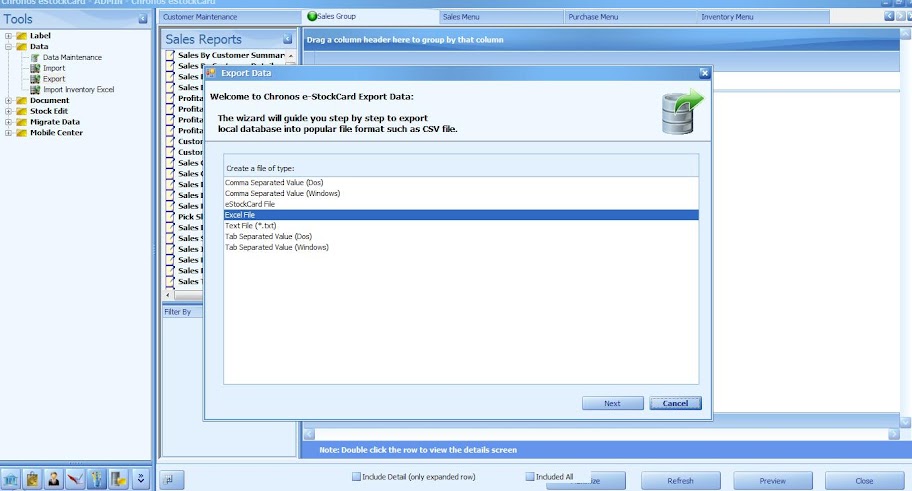Open the person module icon in bottom bar

point(54,479)
